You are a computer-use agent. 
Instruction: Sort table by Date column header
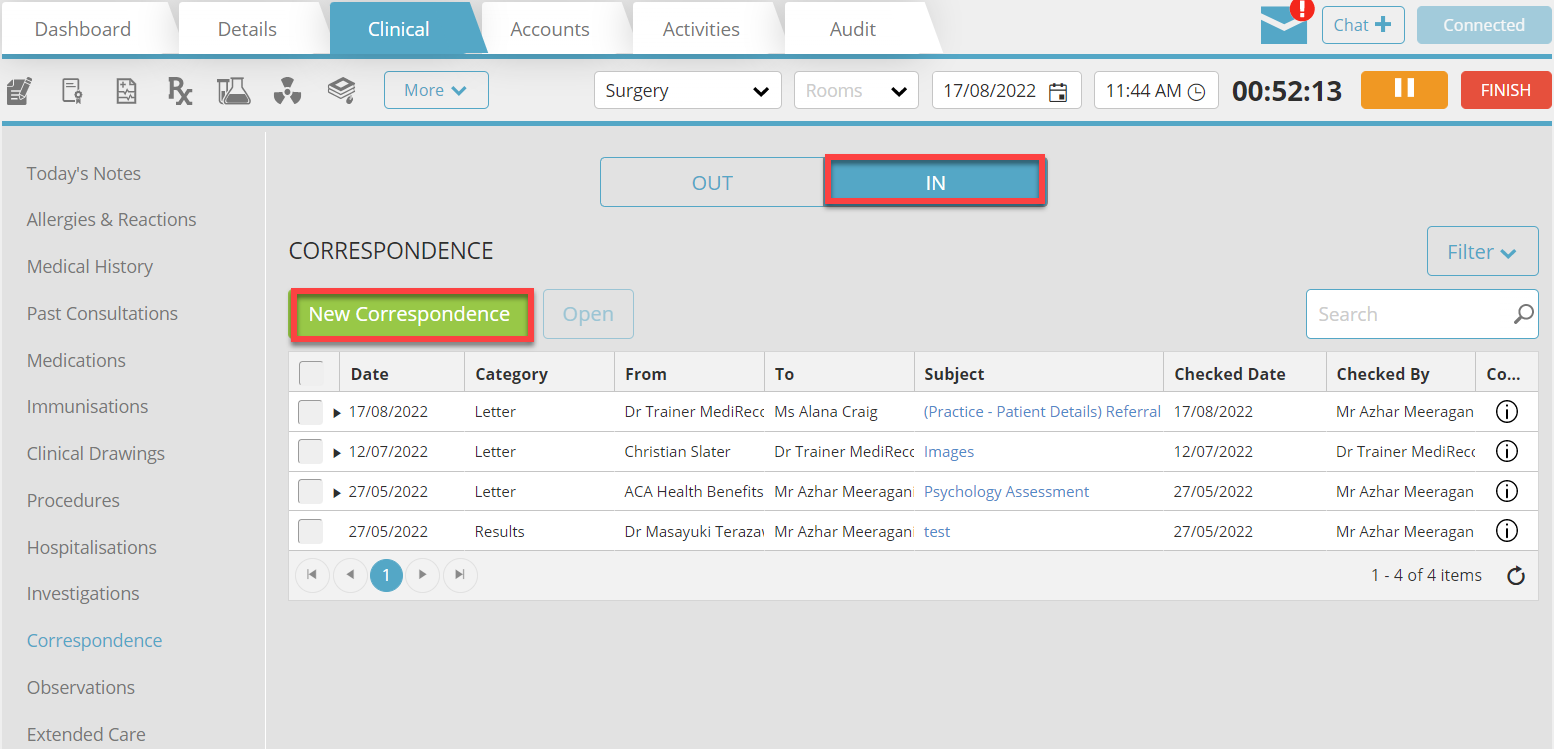[370, 374]
